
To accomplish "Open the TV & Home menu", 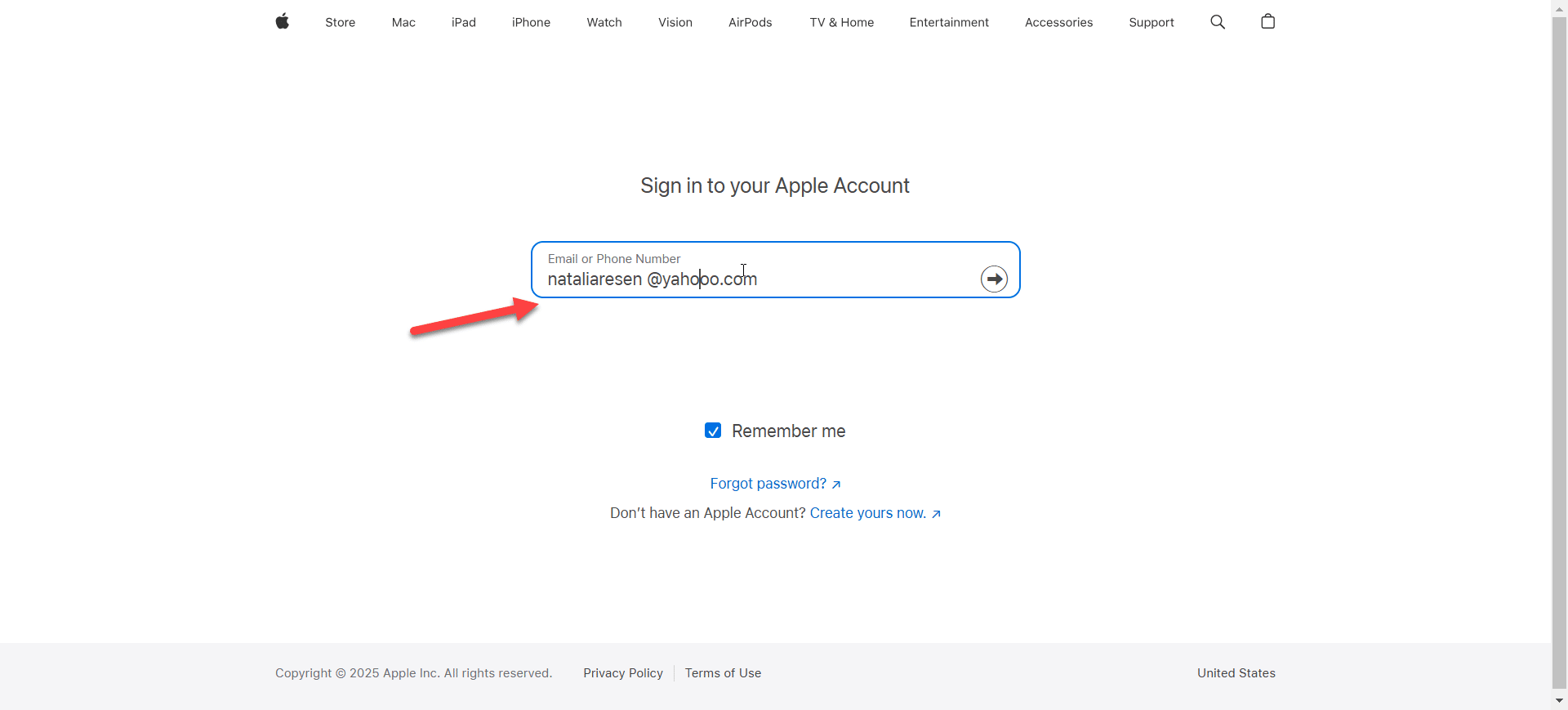I will coord(842,22).
